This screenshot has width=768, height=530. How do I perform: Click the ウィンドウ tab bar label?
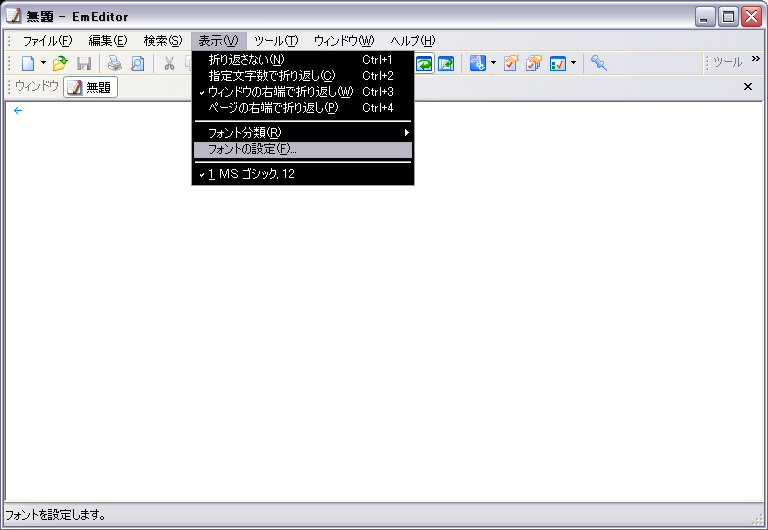(x=37, y=86)
